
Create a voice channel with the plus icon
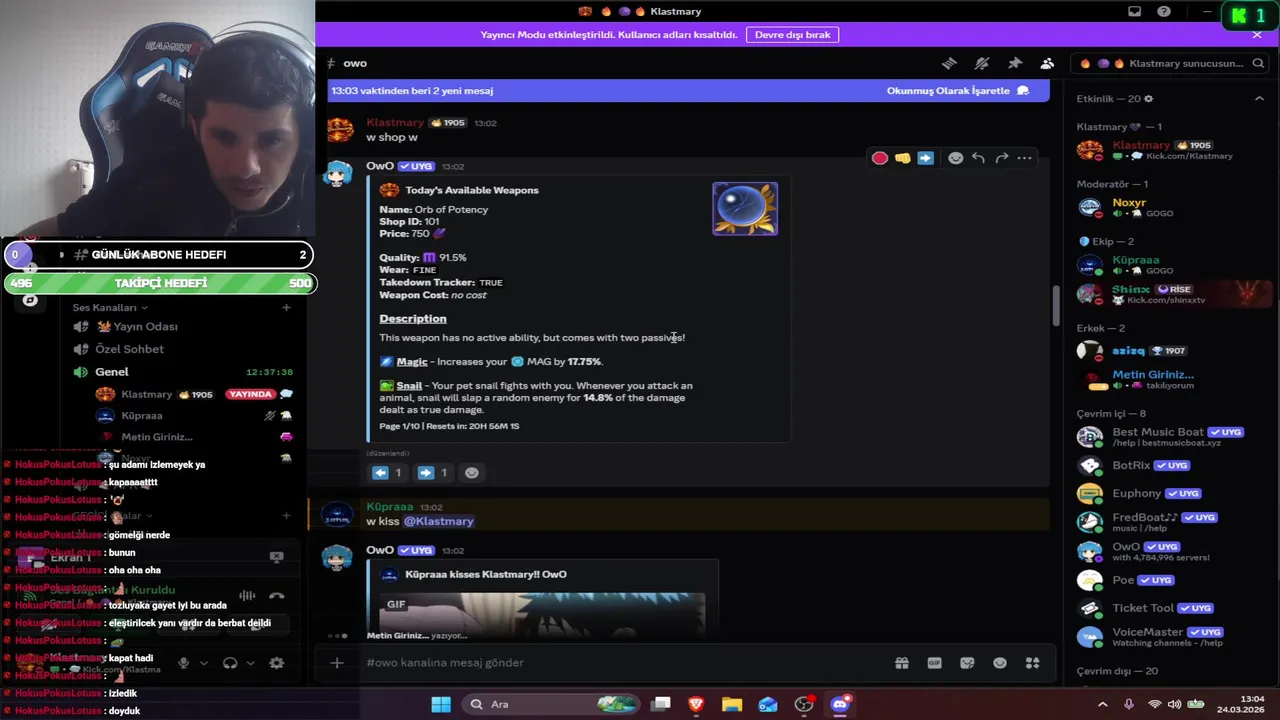(x=286, y=308)
